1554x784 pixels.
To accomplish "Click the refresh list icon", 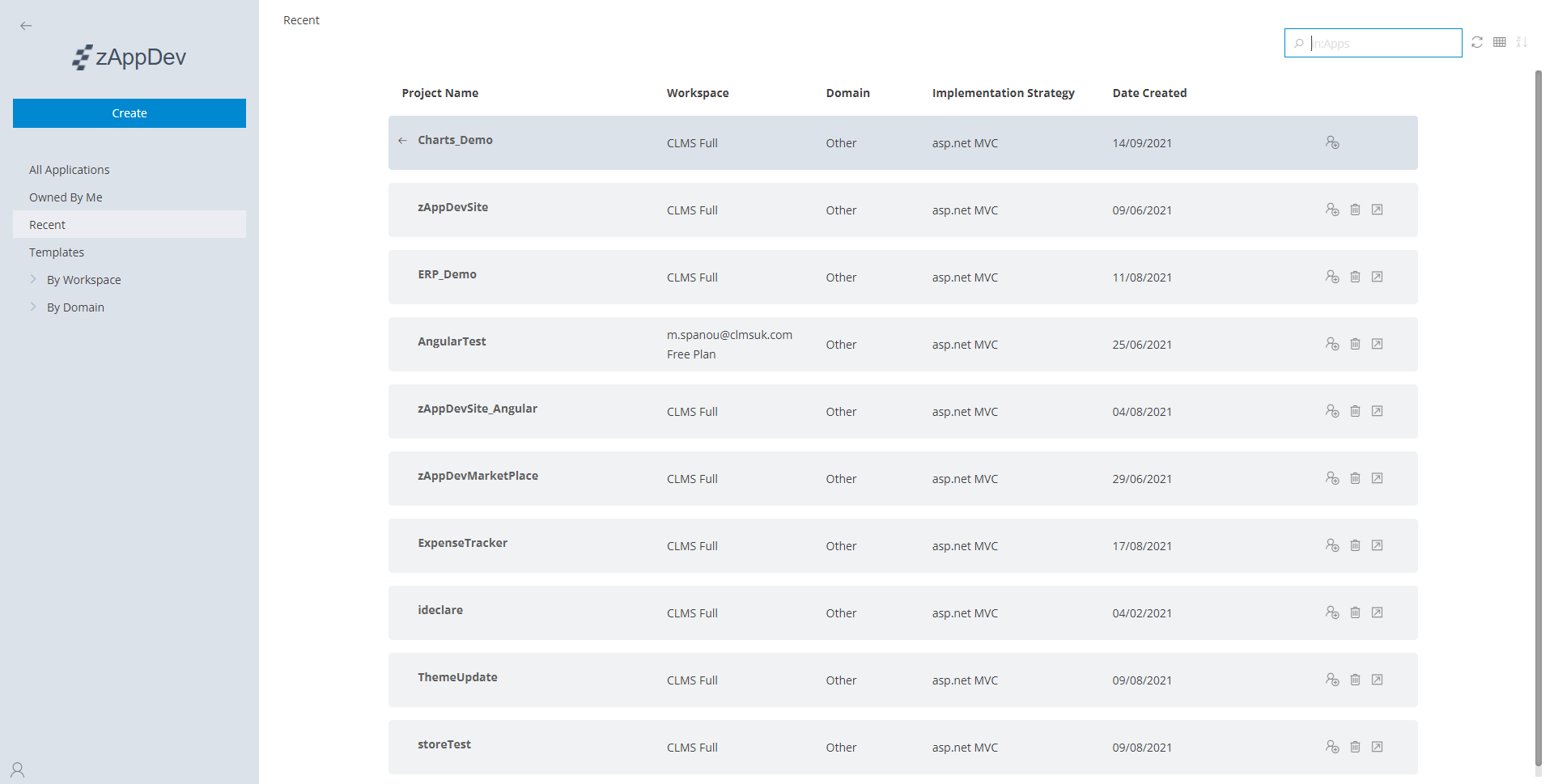I will (x=1477, y=42).
